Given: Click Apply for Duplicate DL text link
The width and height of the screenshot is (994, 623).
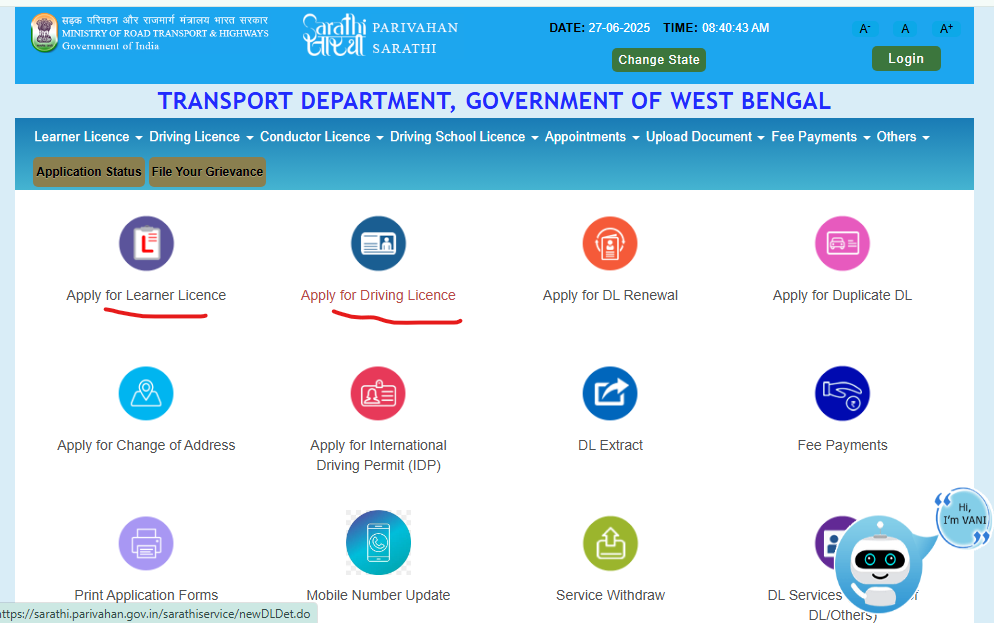Looking at the screenshot, I should pyautogui.click(x=842, y=295).
